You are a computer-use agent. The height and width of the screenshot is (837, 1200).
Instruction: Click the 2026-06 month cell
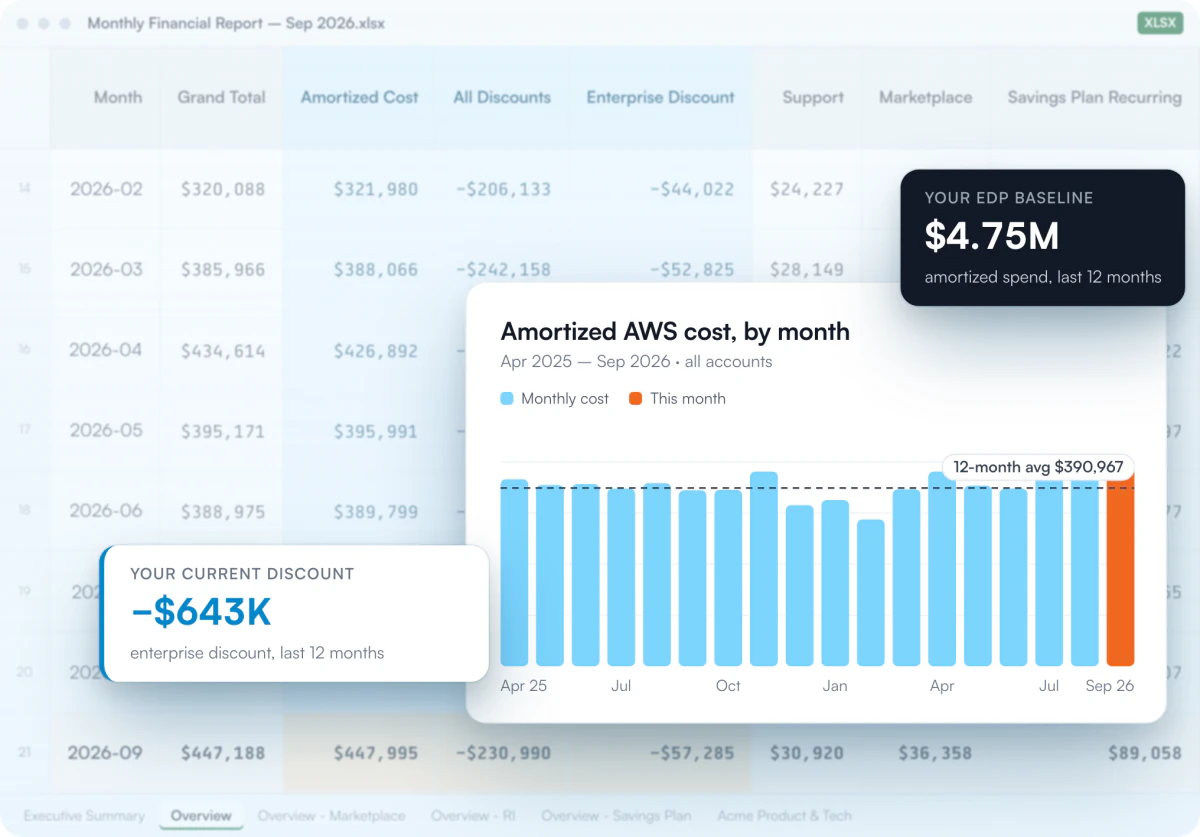click(106, 511)
